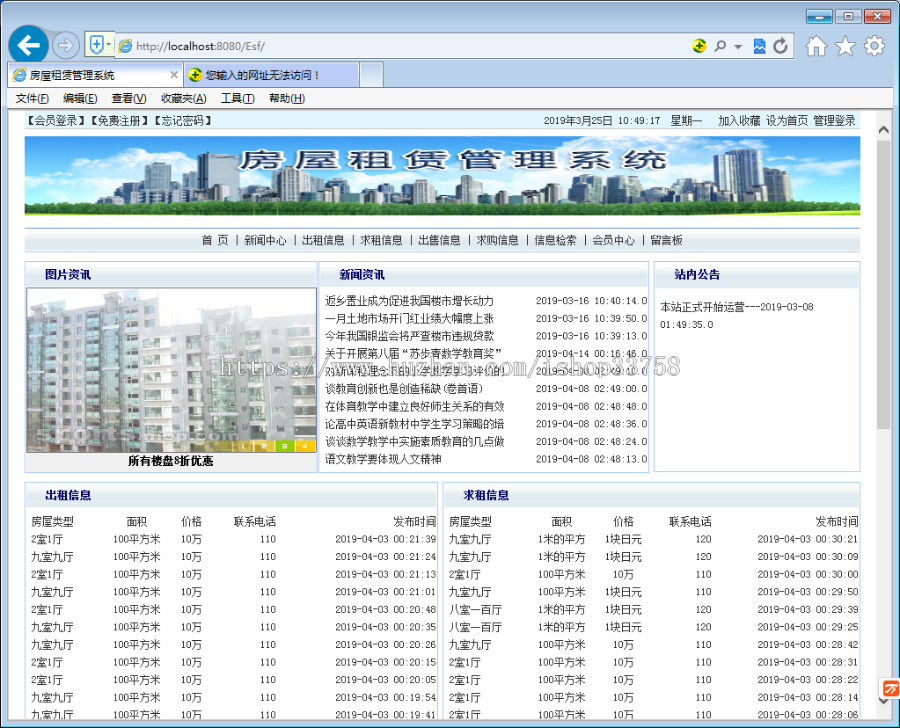Image resolution: width=900 pixels, height=728 pixels.
Task: Click the Home icon on the browser toolbar
Action: [815, 45]
